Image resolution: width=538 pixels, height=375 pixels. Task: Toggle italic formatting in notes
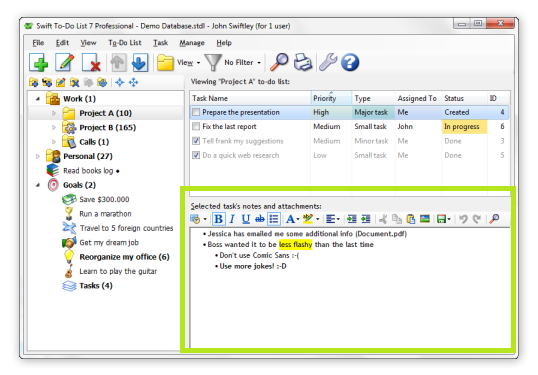pyautogui.click(x=232, y=219)
